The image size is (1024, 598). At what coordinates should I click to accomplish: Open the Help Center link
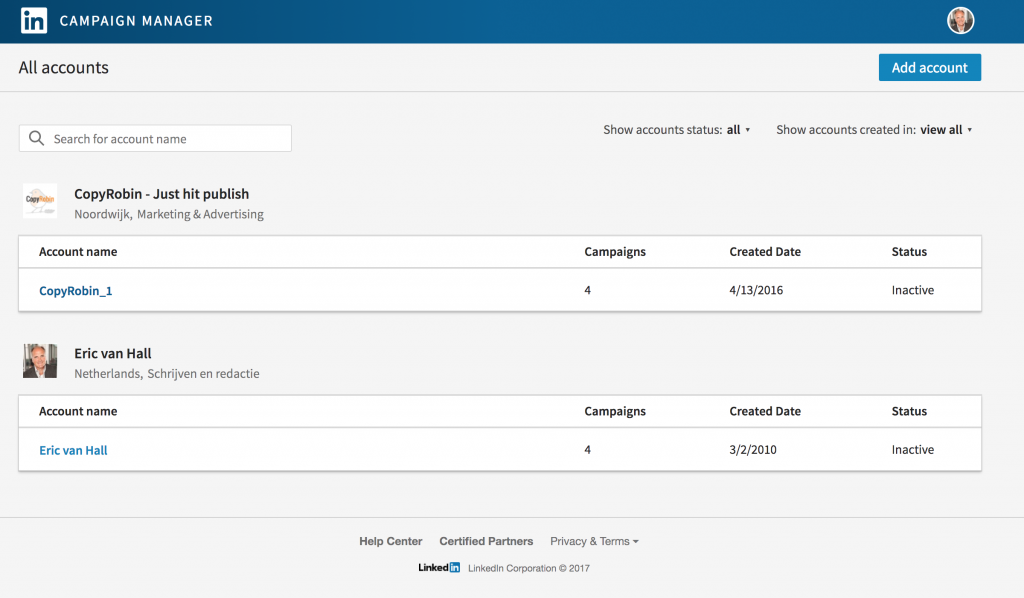pyautogui.click(x=391, y=541)
